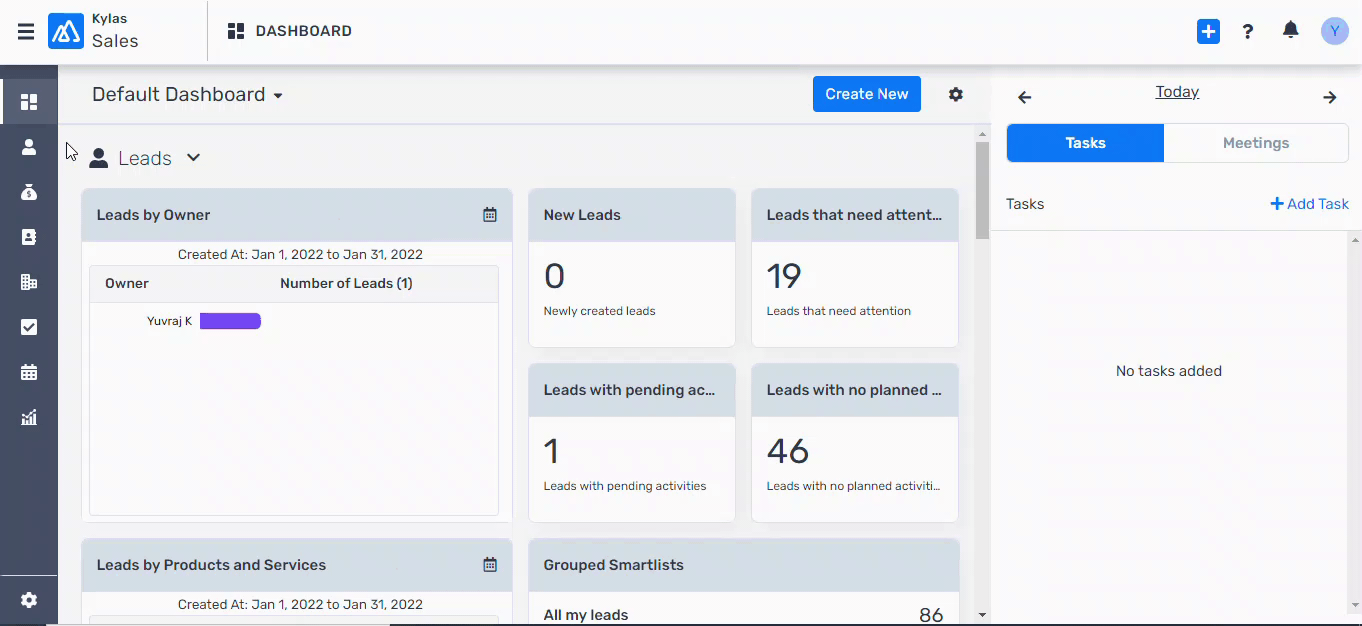This screenshot has width=1362, height=626.
Task: Open dashboard settings gear
Action: [x=955, y=94]
